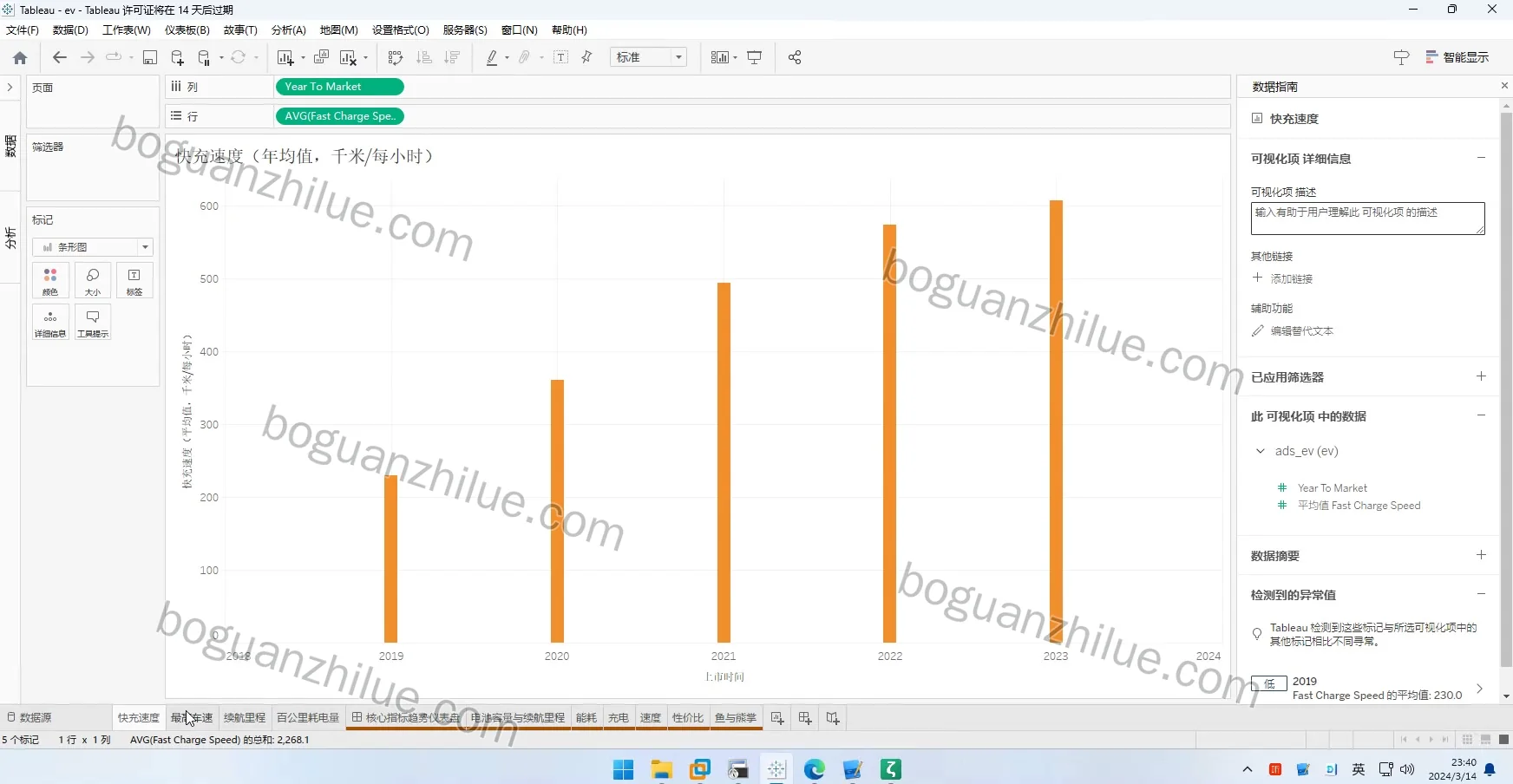Collapse the ads_ev (ev) tree node
1513x784 pixels.
click(x=1261, y=451)
